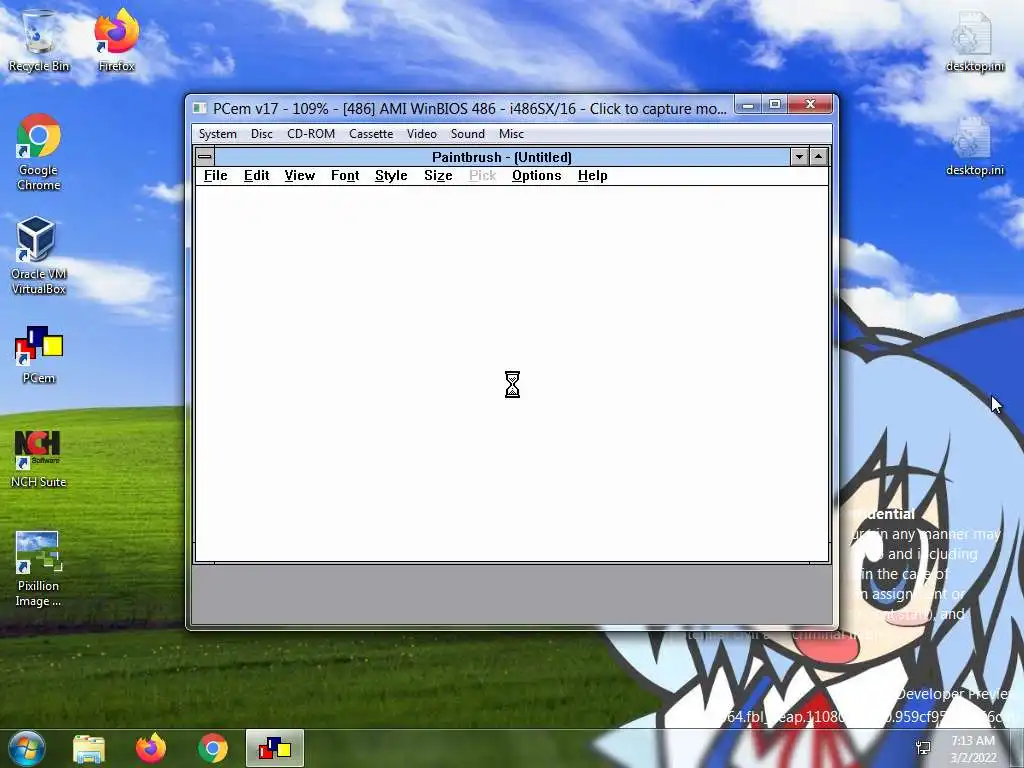Open the Windows Start menu orb
Image resolution: width=1024 pixels, height=768 pixels.
click(26, 748)
